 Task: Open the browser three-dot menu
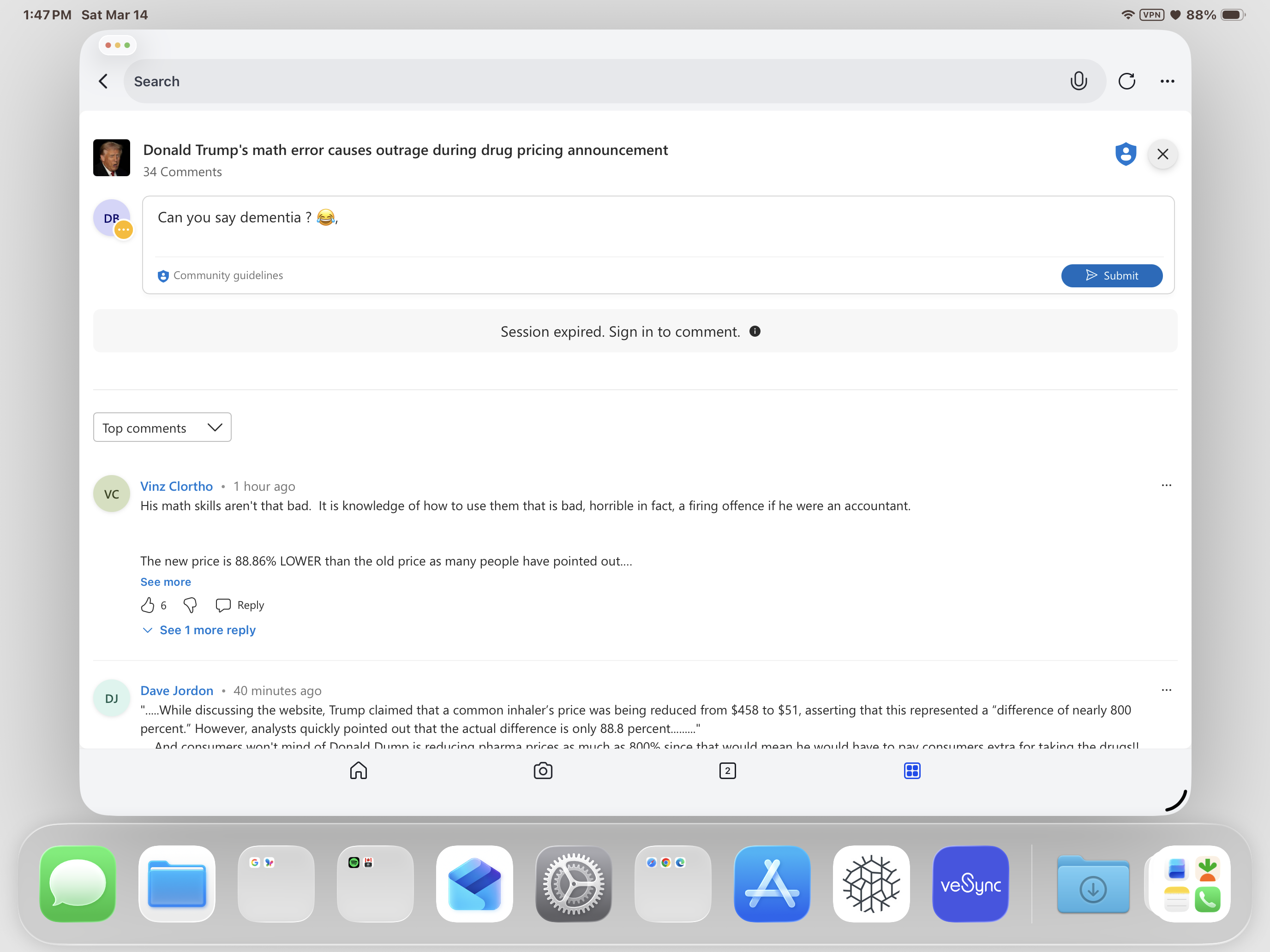(1167, 81)
